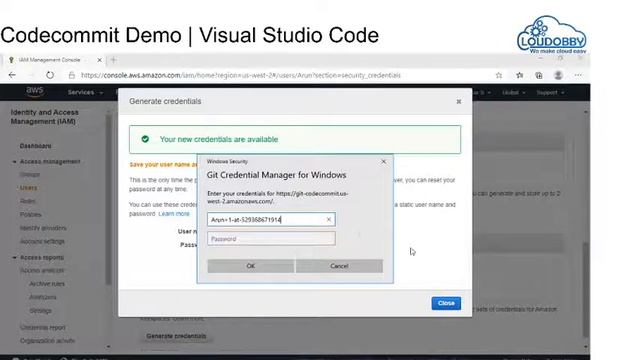
Task: Open Dashboard in IAM sidebar
Action: [36, 146]
